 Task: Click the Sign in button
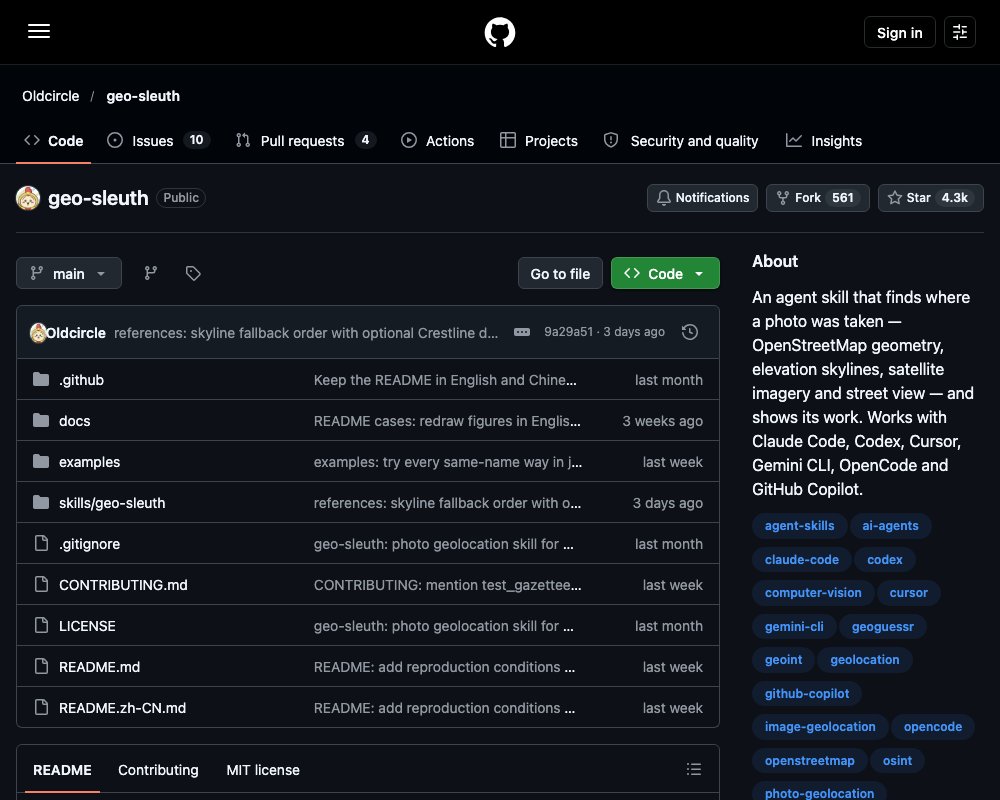tap(899, 32)
